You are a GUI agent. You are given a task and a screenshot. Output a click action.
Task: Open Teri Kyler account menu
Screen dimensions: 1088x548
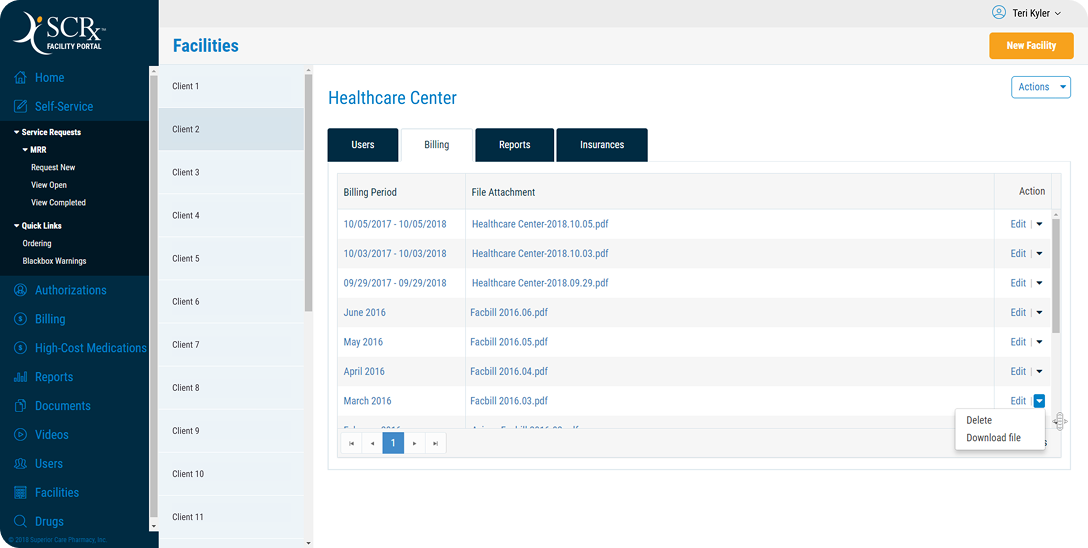[x=1037, y=13]
